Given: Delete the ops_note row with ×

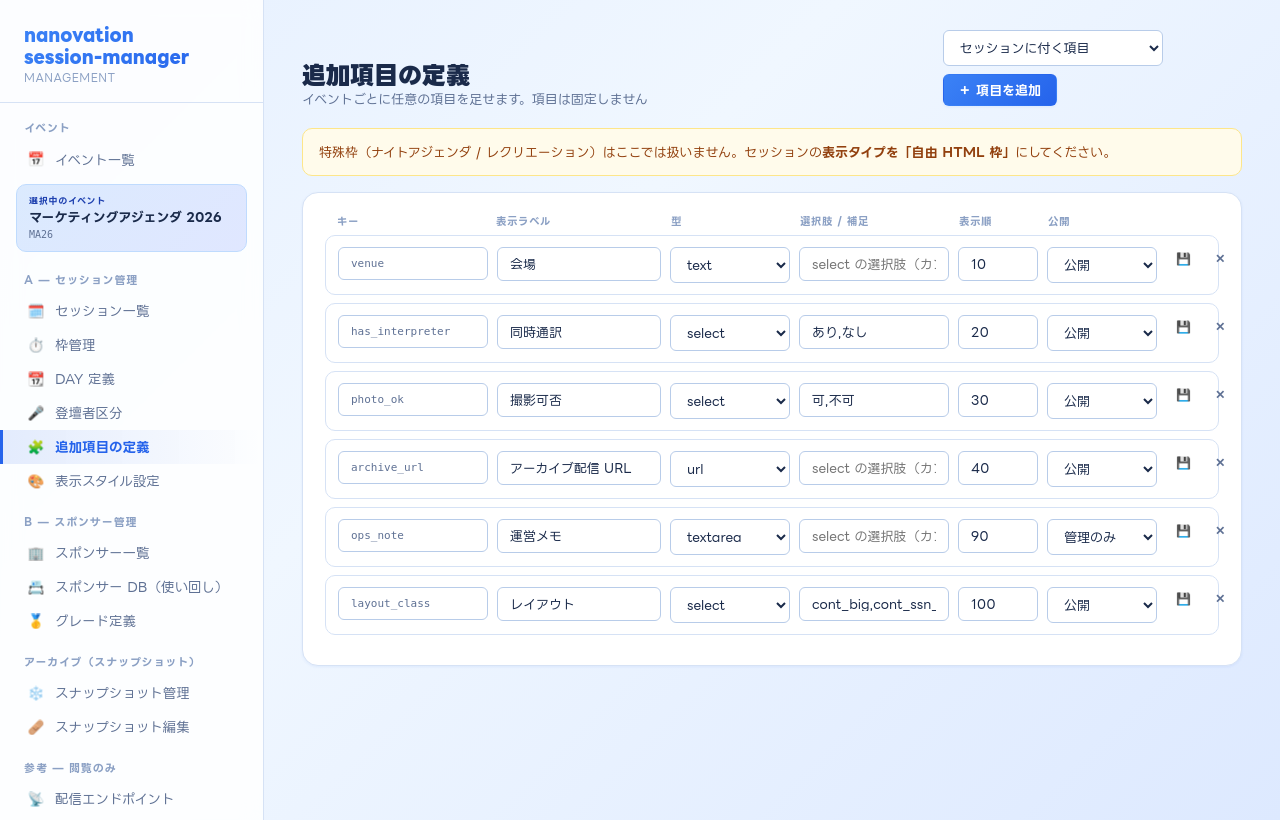Looking at the screenshot, I should 1220,531.
